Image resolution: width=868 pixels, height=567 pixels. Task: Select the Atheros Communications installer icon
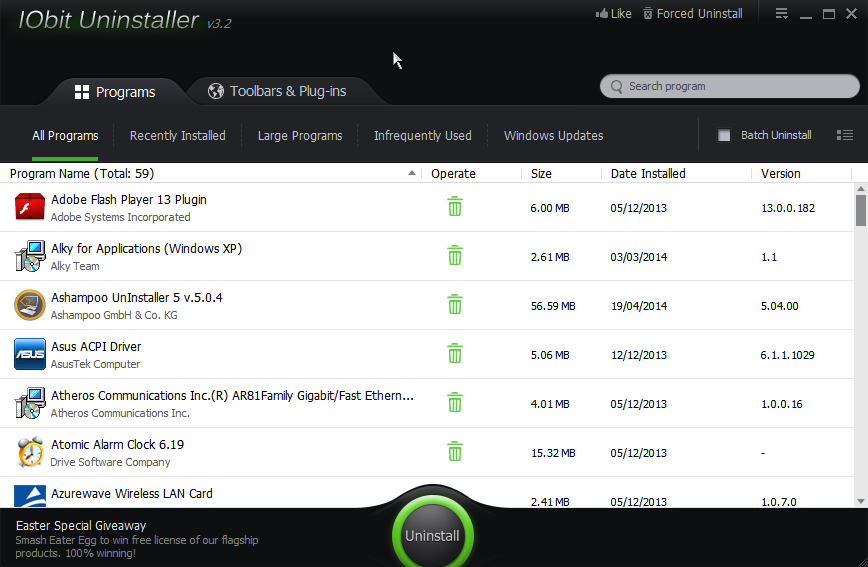30,403
